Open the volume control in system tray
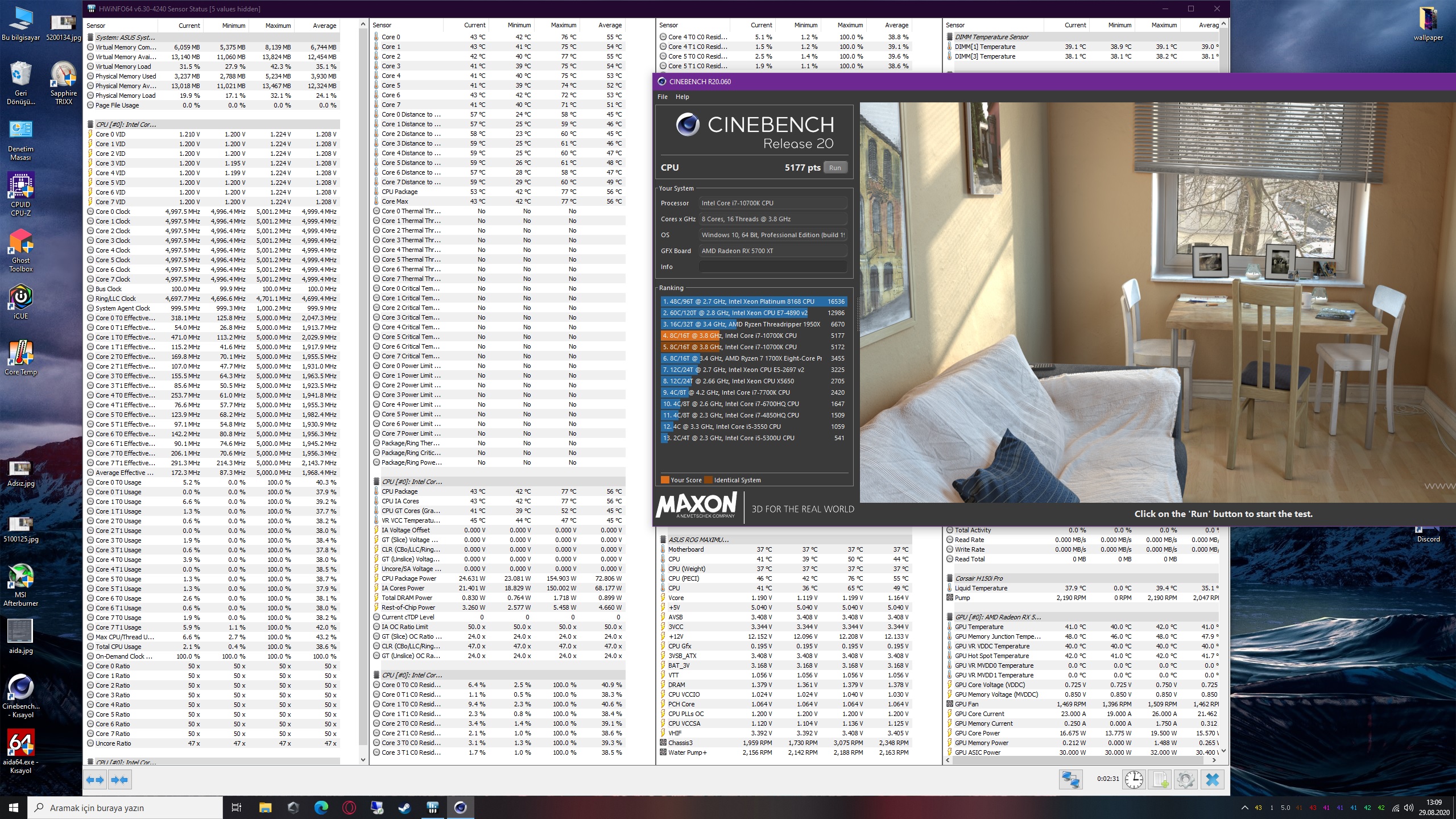Screen dimensions: 1456x819 click(1408, 808)
